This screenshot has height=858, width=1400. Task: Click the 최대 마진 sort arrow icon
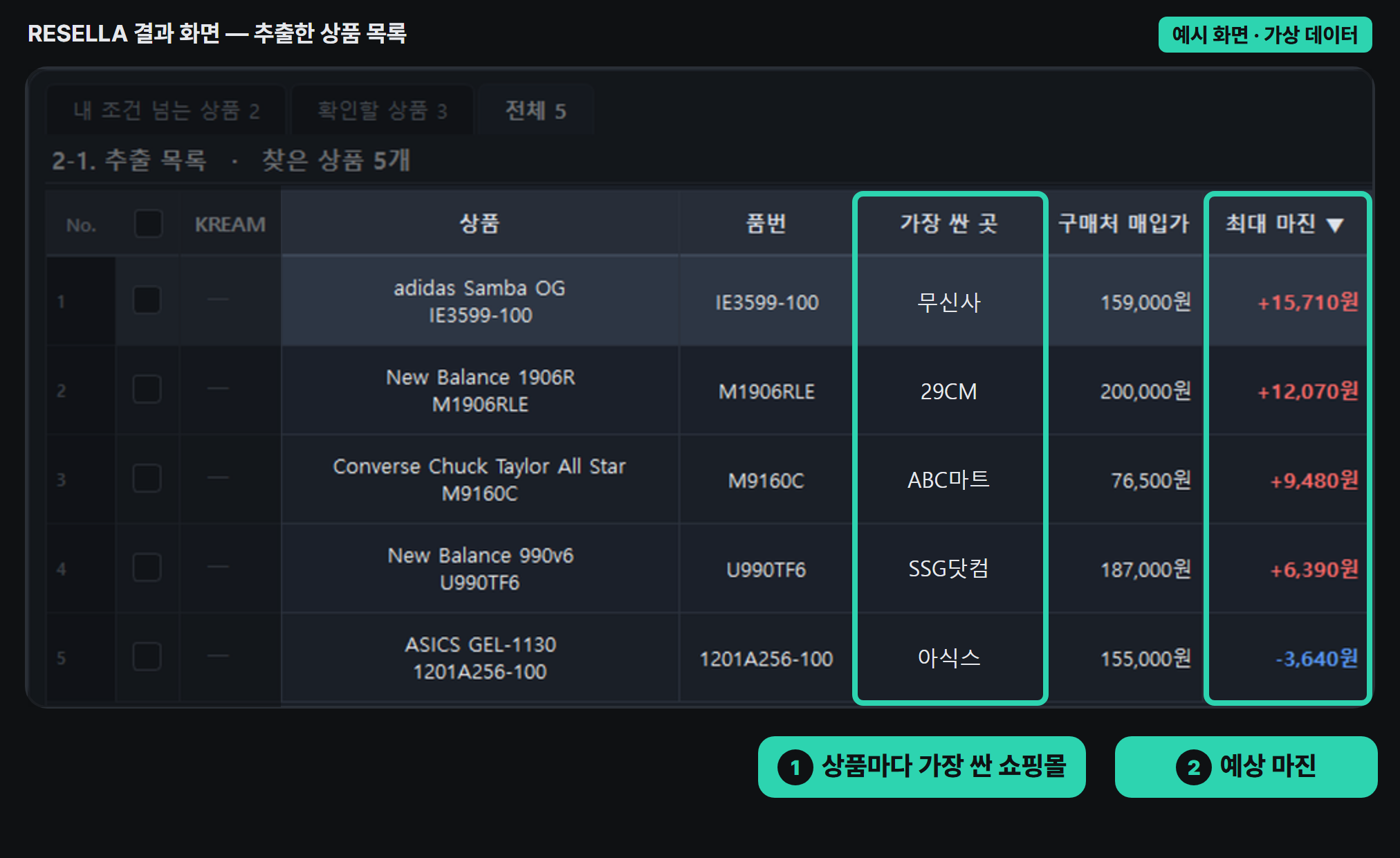(x=1335, y=225)
